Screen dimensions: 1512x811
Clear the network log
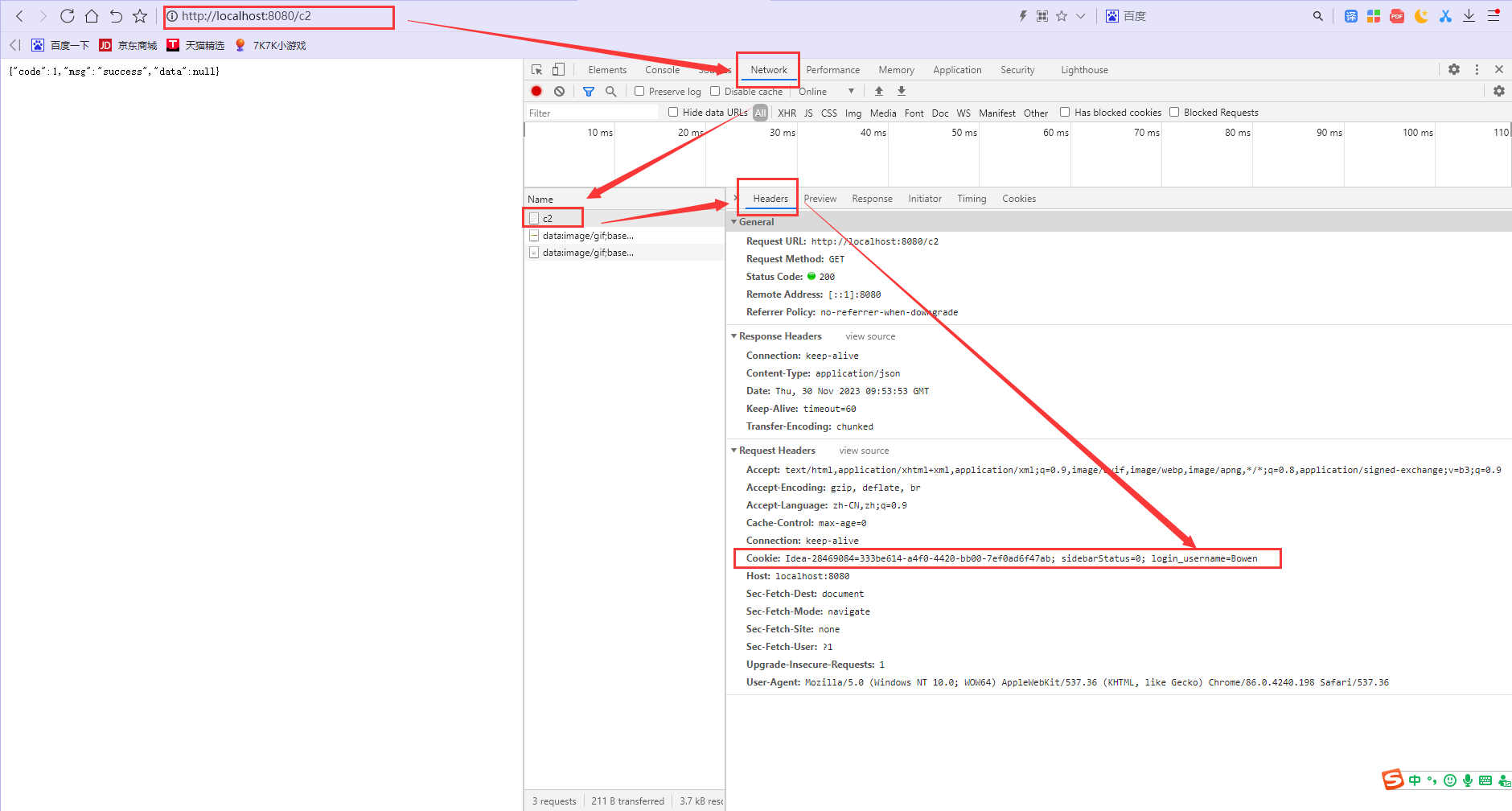pyautogui.click(x=559, y=92)
